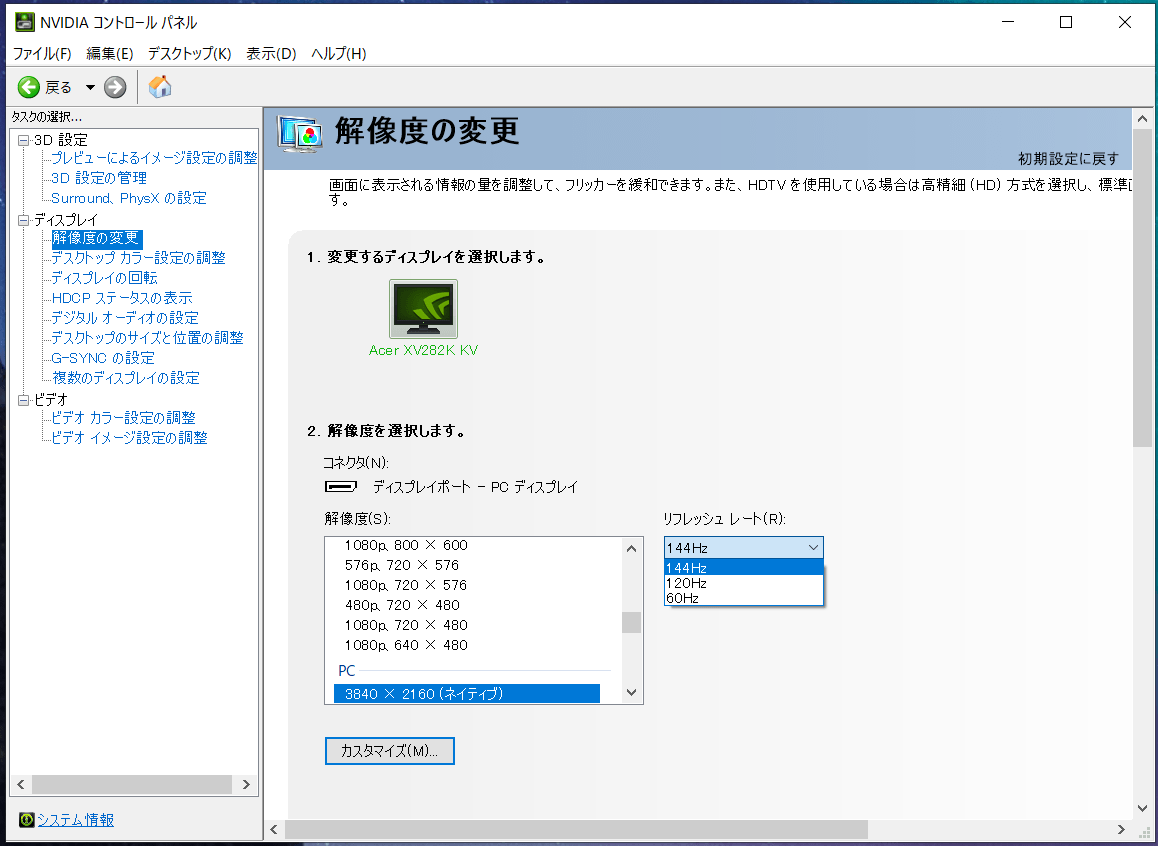Click the task tree horizontal scrollbar thumb
The height and width of the screenshot is (846, 1158).
(131, 784)
